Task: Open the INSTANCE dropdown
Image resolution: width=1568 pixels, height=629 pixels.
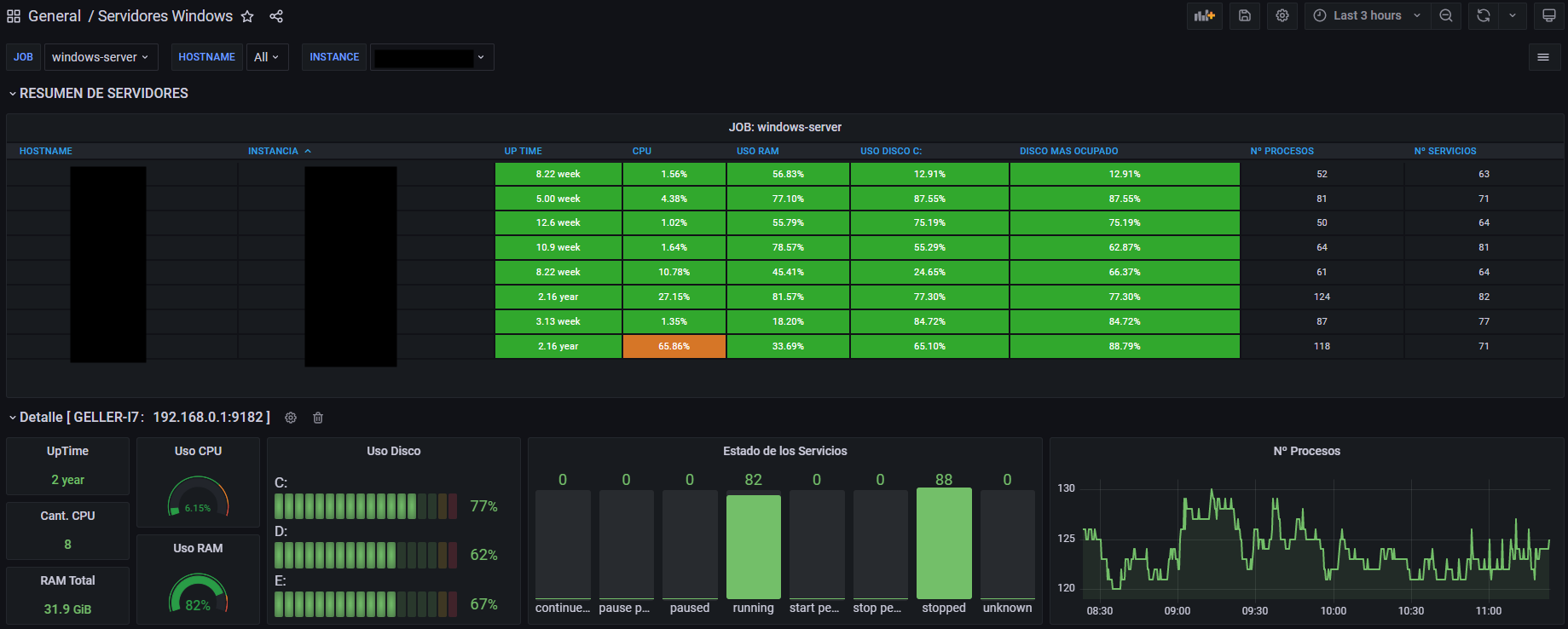Action: click(432, 57)
